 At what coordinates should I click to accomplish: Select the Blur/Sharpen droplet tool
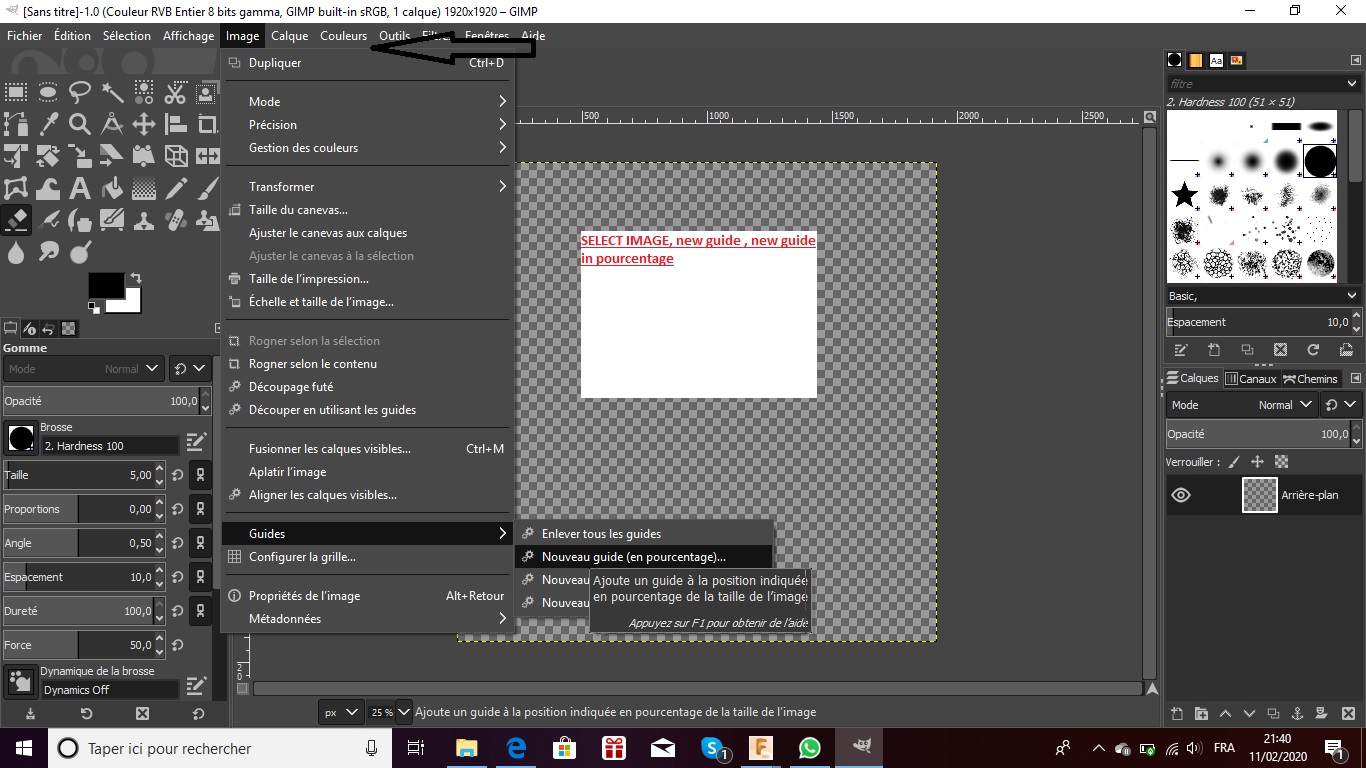[x=16, y=252]
